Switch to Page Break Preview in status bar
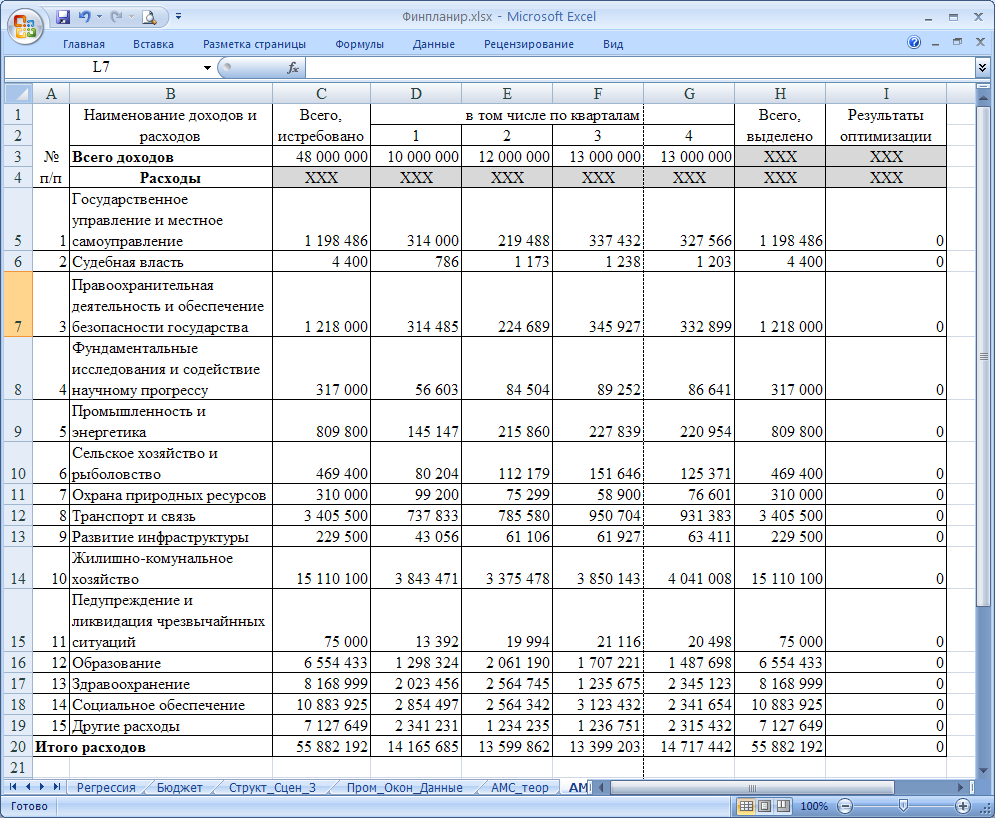Screen dimensions: 995x818 [x=784, y=806]
